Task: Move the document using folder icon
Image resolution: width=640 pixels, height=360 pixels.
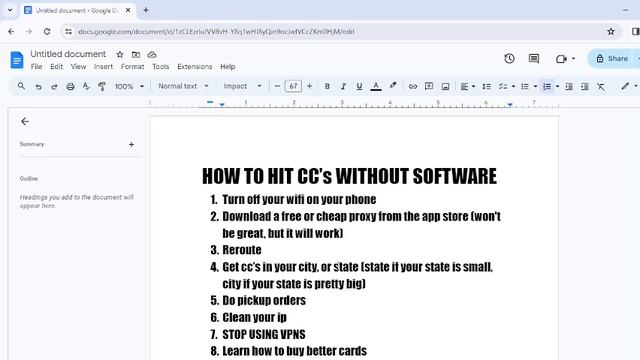Action: 136,54
